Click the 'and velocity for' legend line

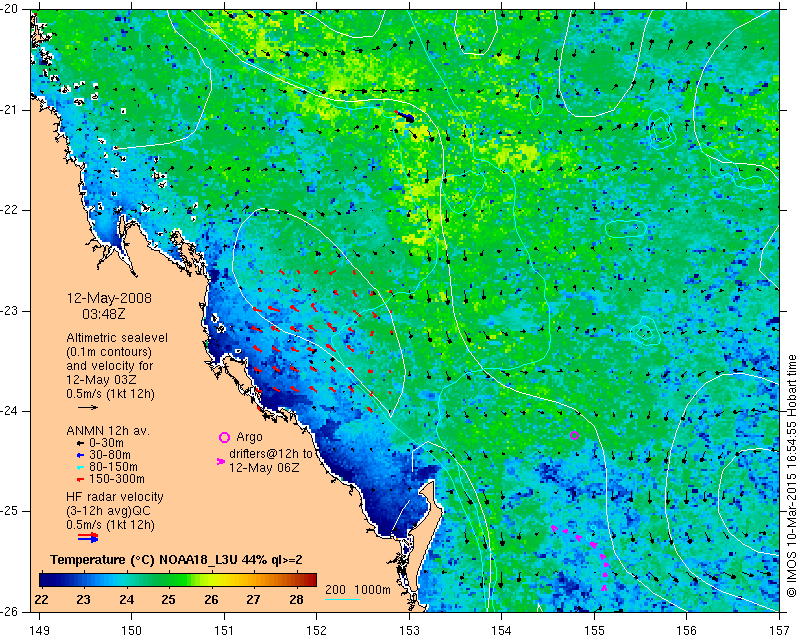pyautogui.click(x=110, y=366)
